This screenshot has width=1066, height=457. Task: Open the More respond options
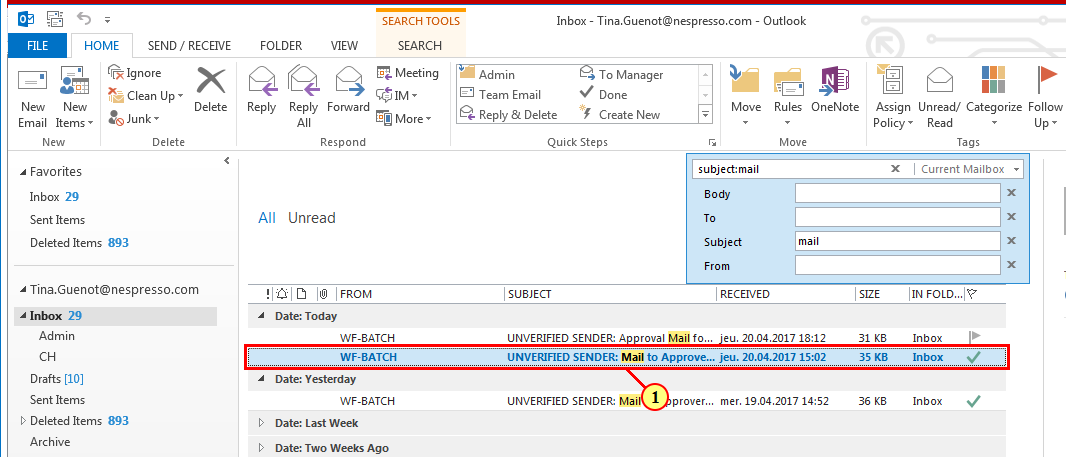click(405, 119)
